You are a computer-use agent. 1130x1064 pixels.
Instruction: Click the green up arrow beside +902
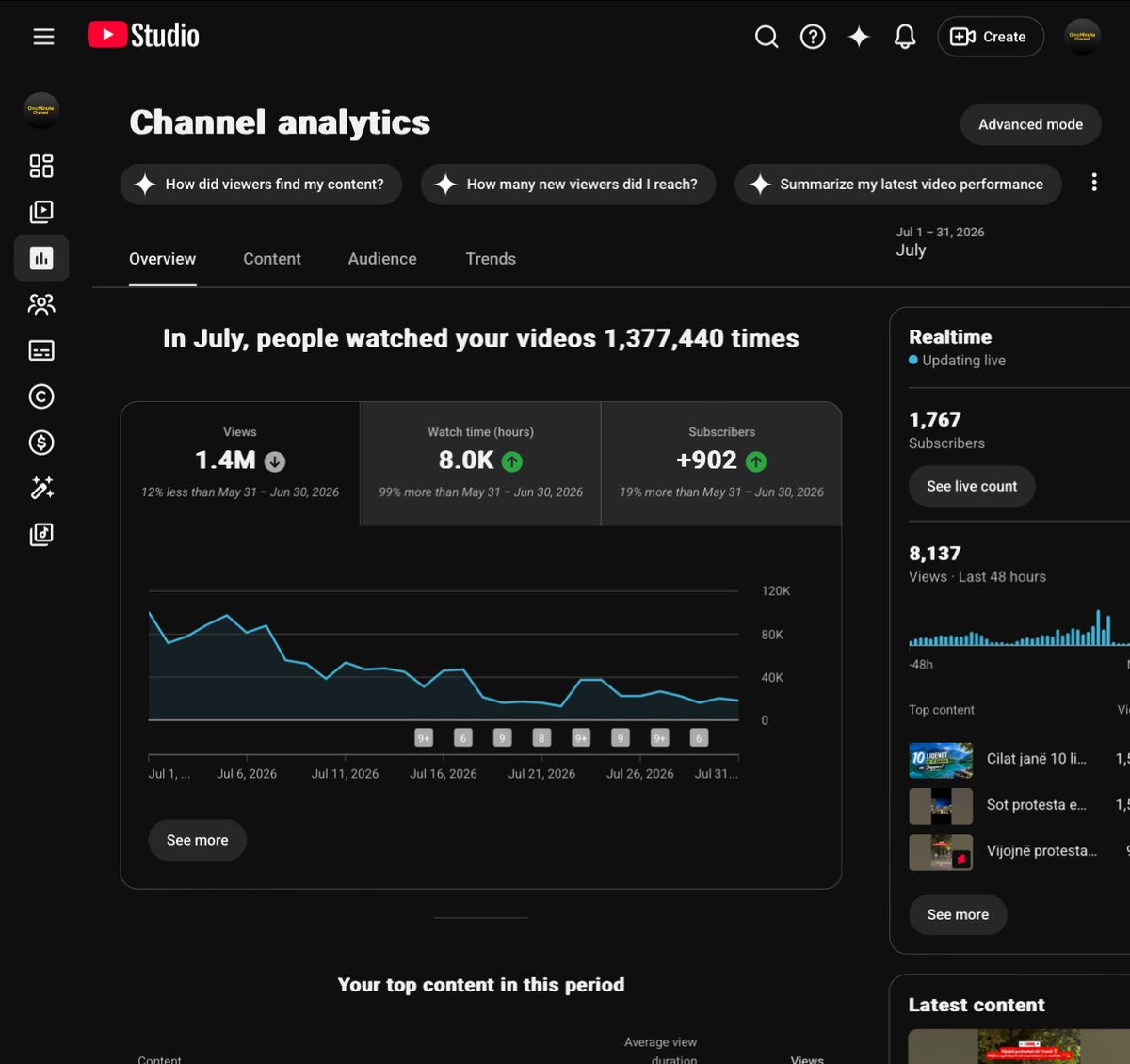pos(756,461)
